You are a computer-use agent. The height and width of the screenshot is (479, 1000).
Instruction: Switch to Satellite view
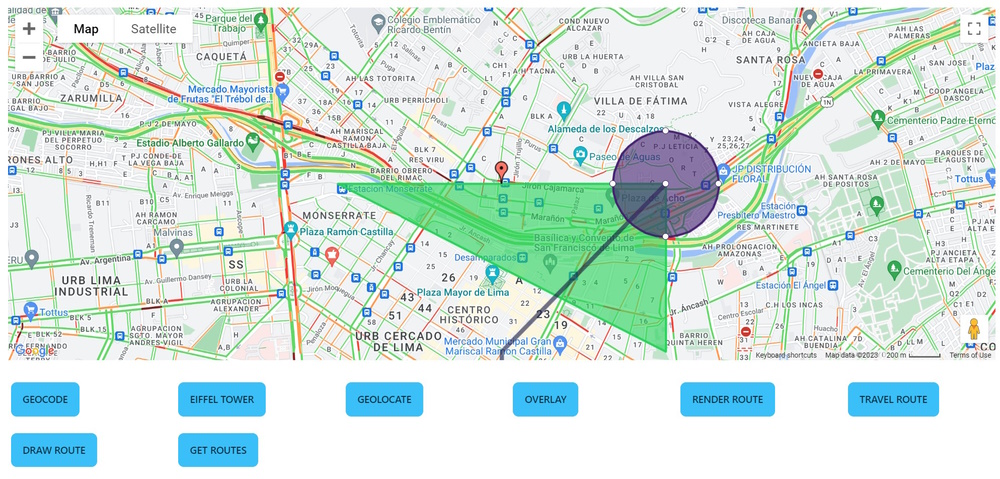pos(154,29)
